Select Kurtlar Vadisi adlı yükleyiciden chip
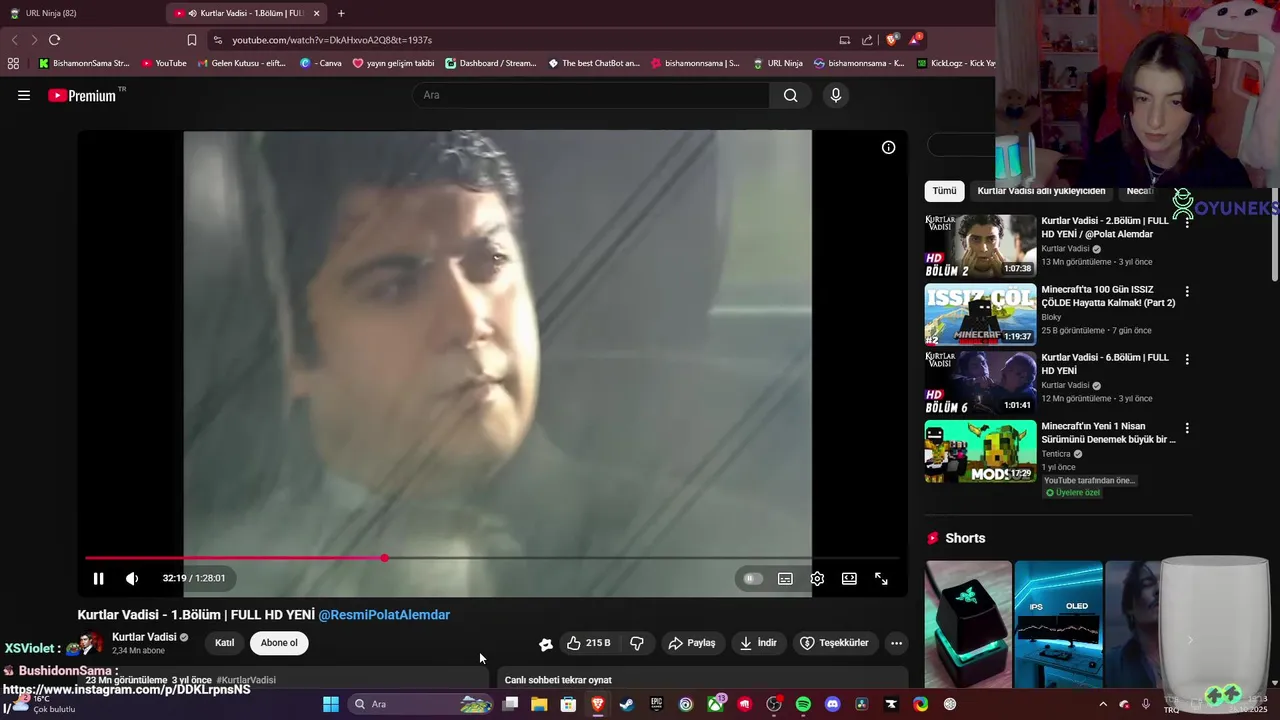Screen dimensions: 1280x720 [x=1041, y=191]
